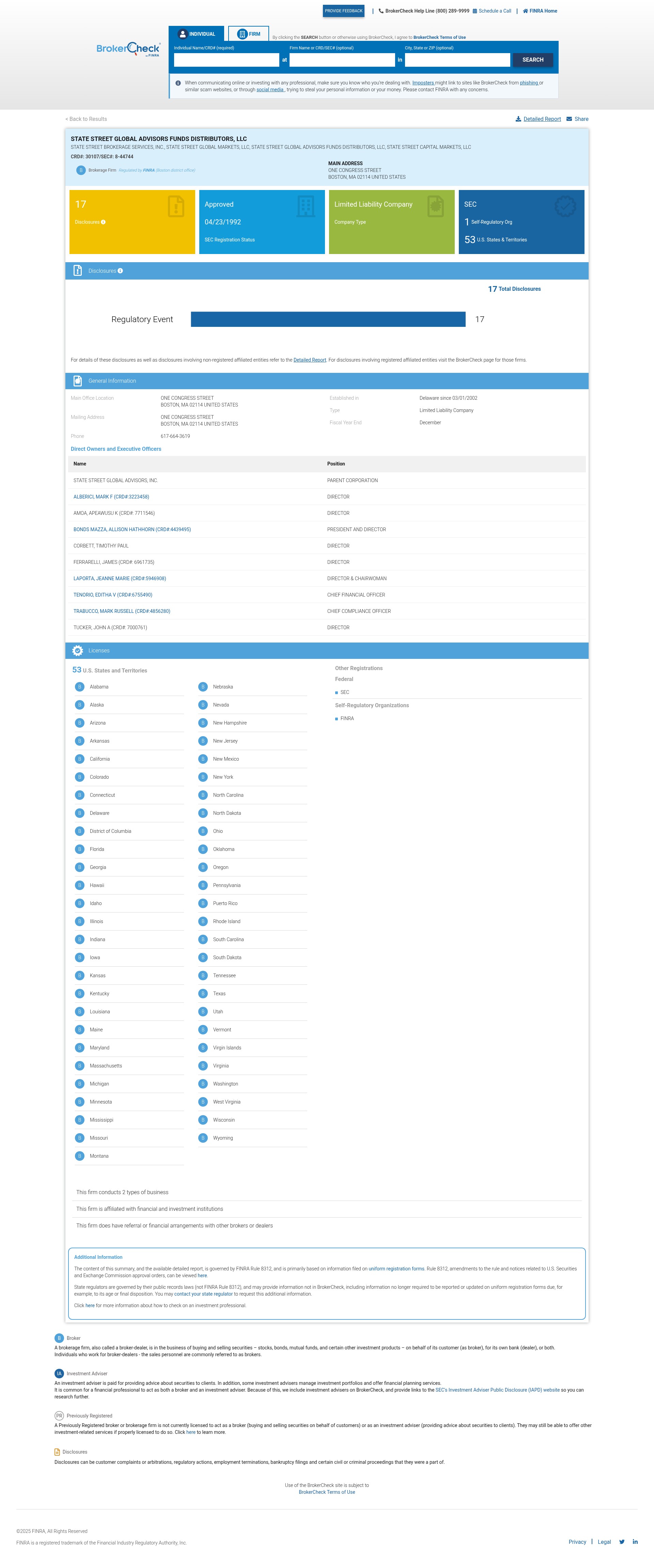Click the Brokerage Firm B badge icon
This screenshot has width=654, height=1568.
tap(80, 170)
